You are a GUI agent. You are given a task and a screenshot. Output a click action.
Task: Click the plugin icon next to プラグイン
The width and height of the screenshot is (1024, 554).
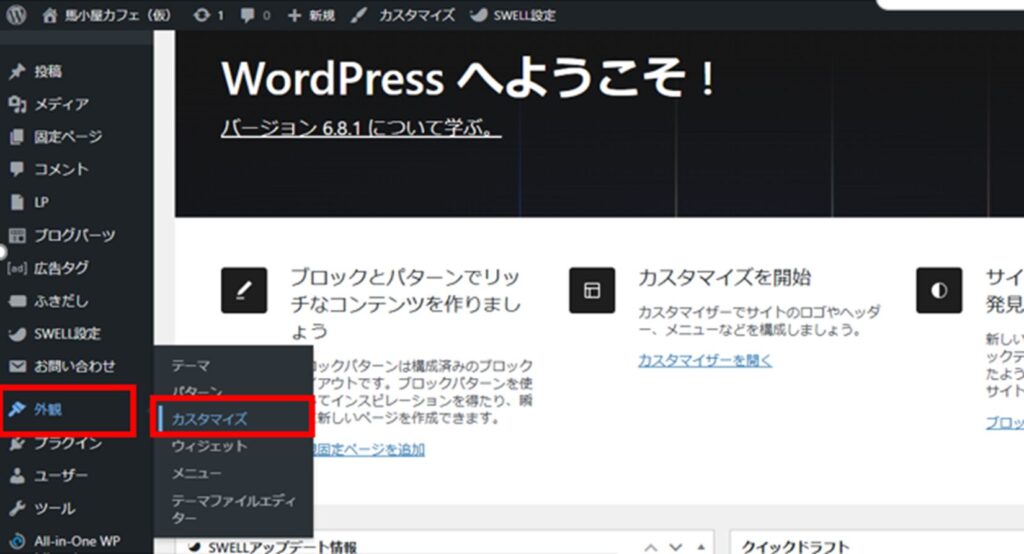point(17,443)
